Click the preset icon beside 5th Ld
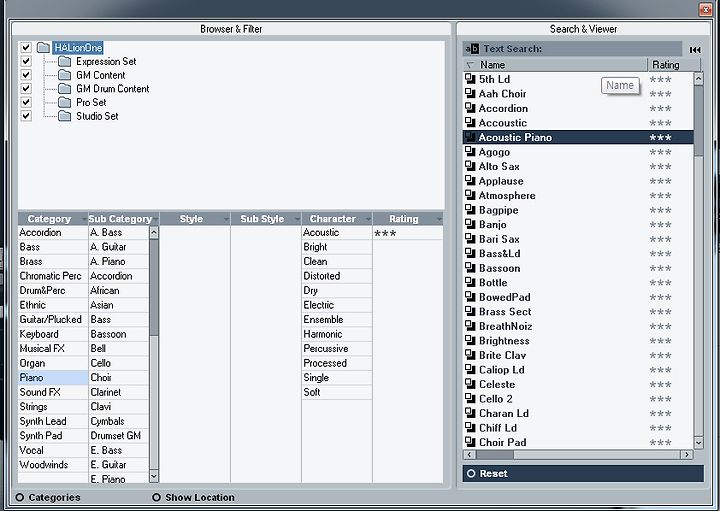 [470, 79]
